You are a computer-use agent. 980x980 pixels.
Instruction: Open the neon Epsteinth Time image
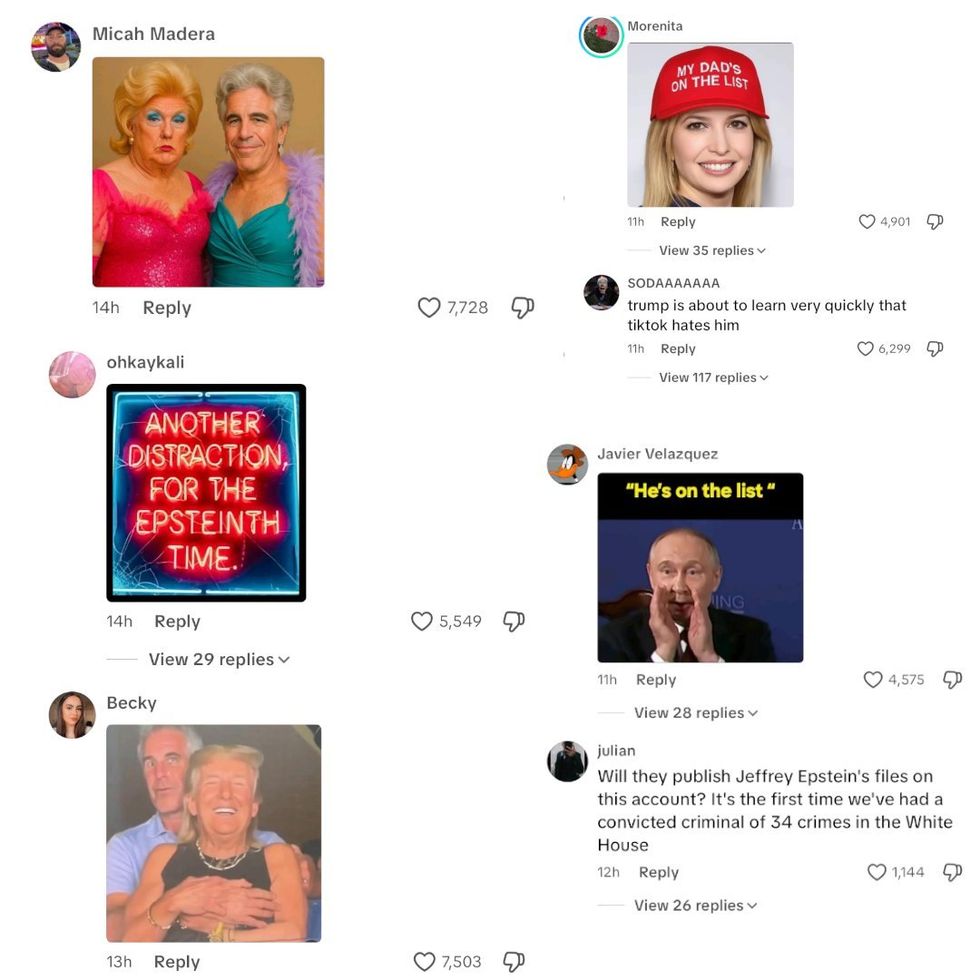pyautogui.click(x=206, y=493)
